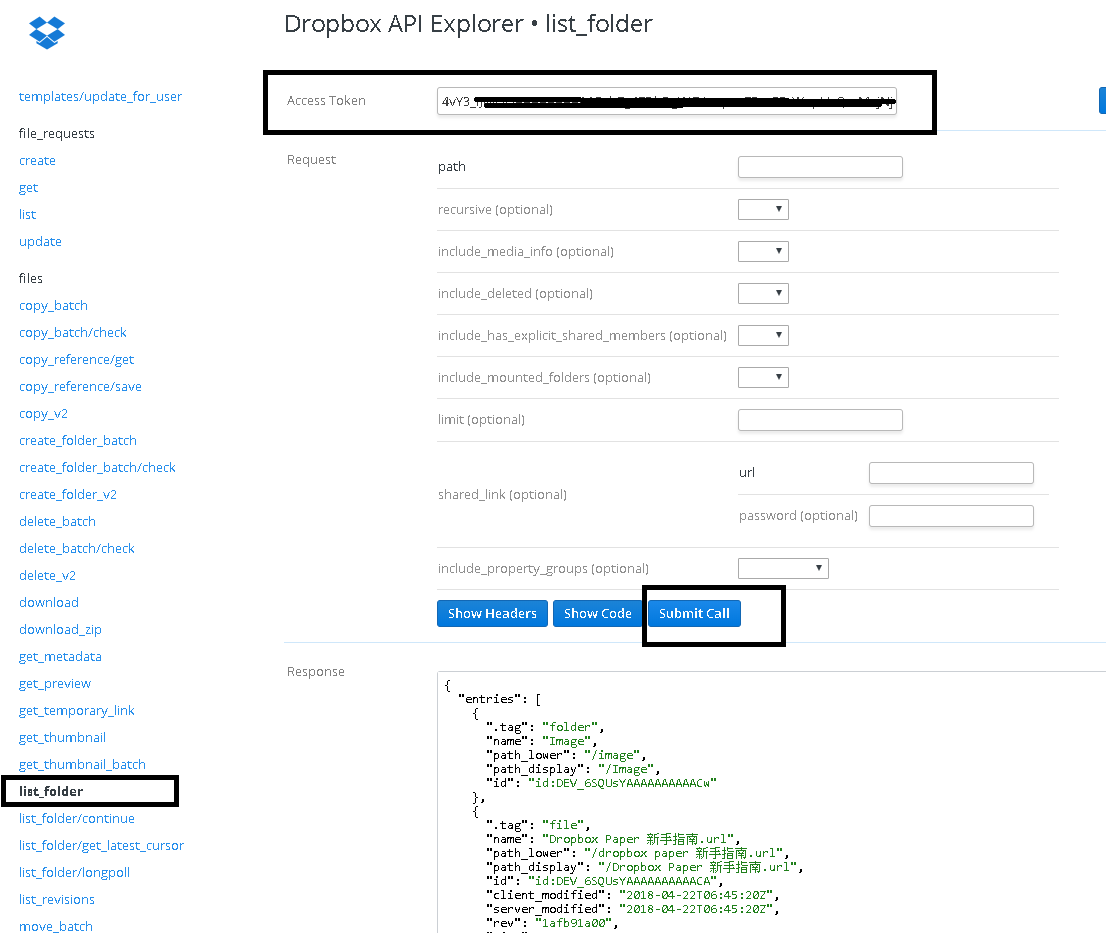The width and height of the screenshot is (1106, 933).
Task: Open get_temporary_link endpoint link
Action: [77, 711]
